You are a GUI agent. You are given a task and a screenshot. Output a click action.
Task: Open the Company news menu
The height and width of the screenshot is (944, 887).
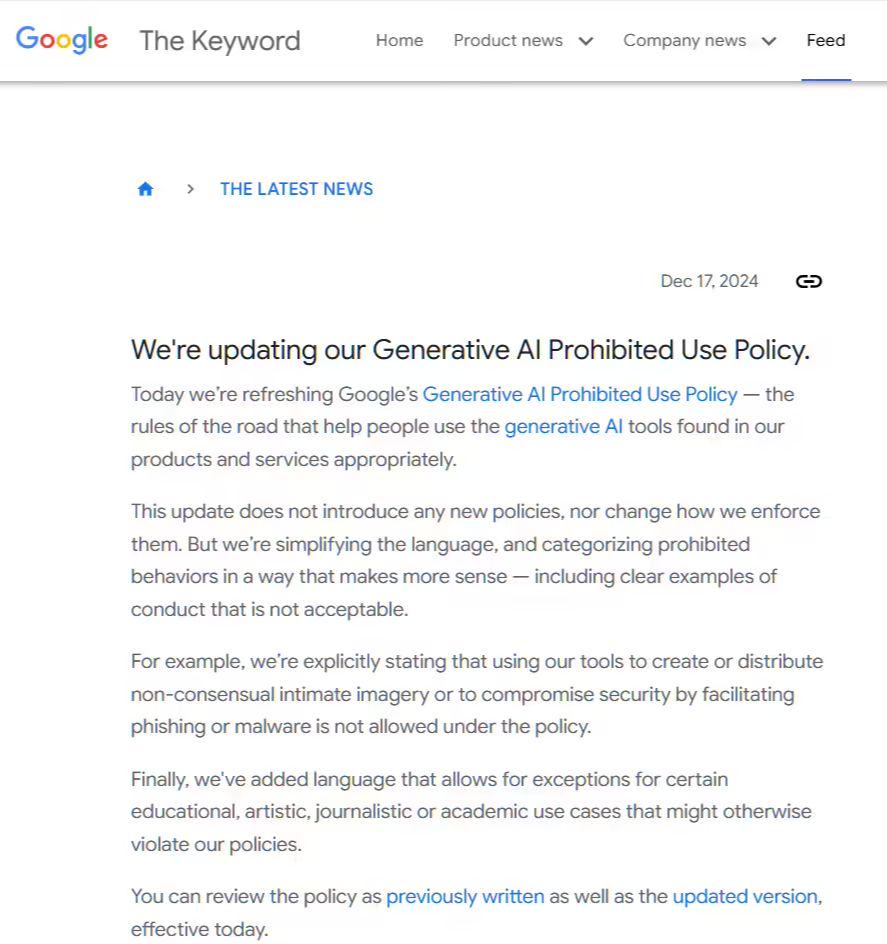pos(684,41)
